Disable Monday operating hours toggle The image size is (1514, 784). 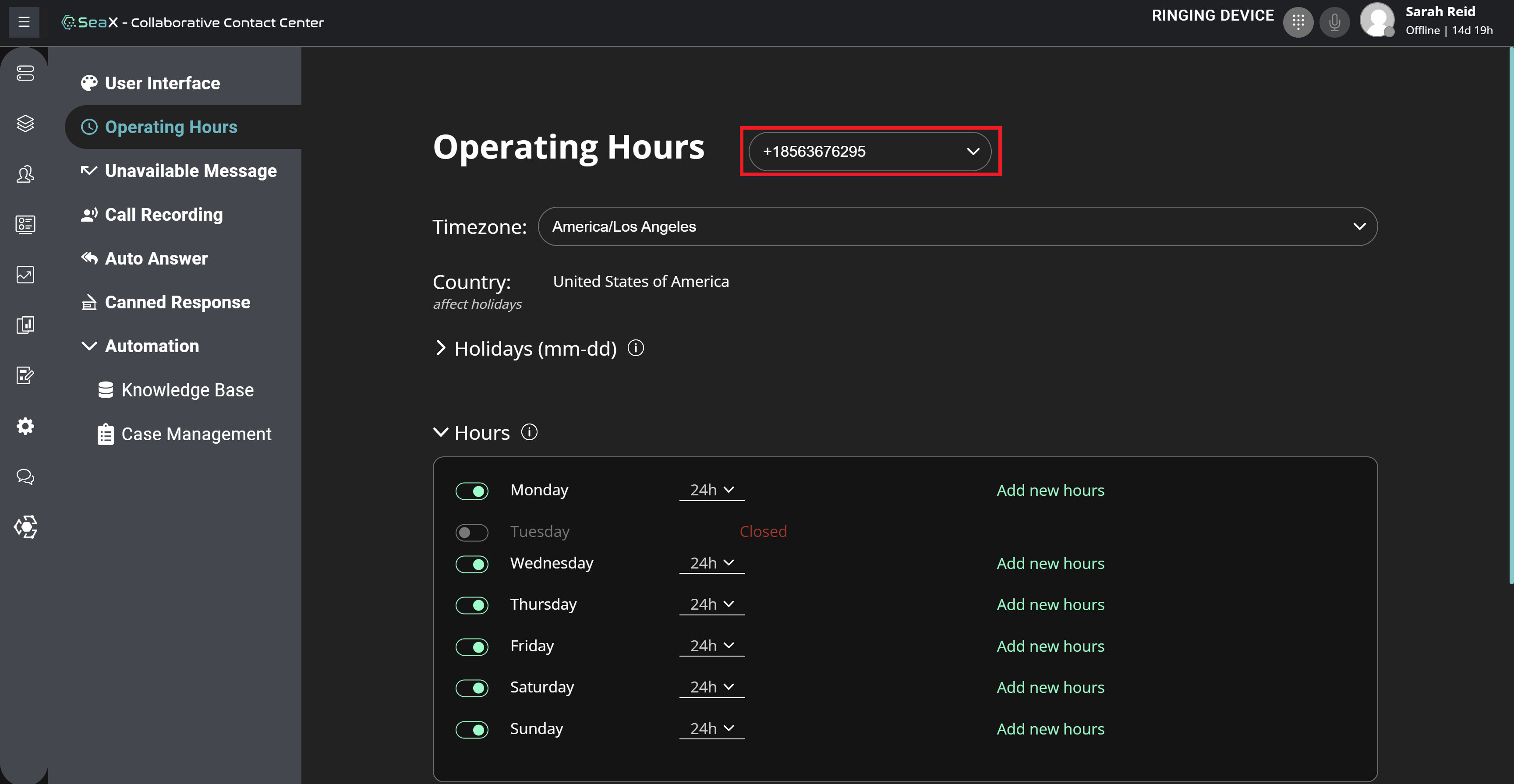[472, 491]
